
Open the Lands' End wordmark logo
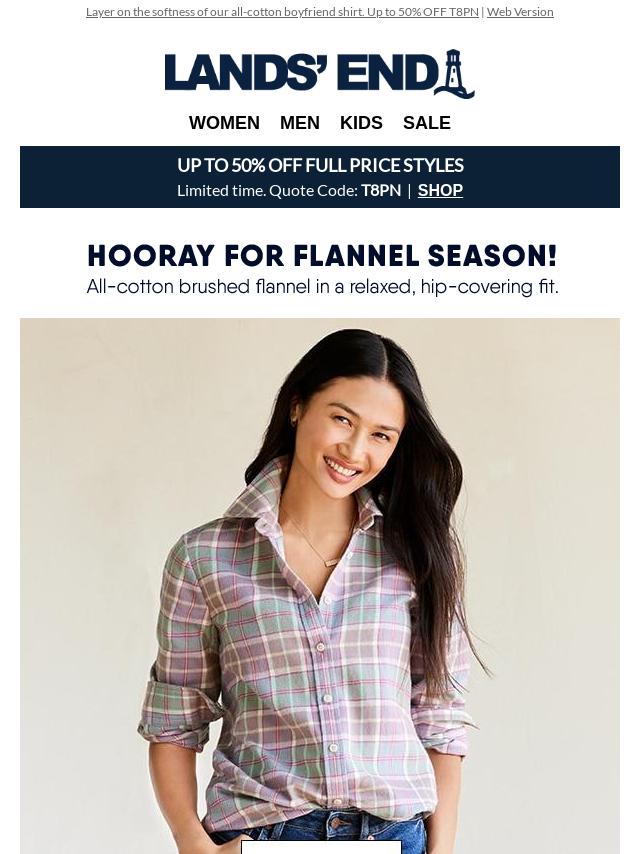tap(319, 74)
